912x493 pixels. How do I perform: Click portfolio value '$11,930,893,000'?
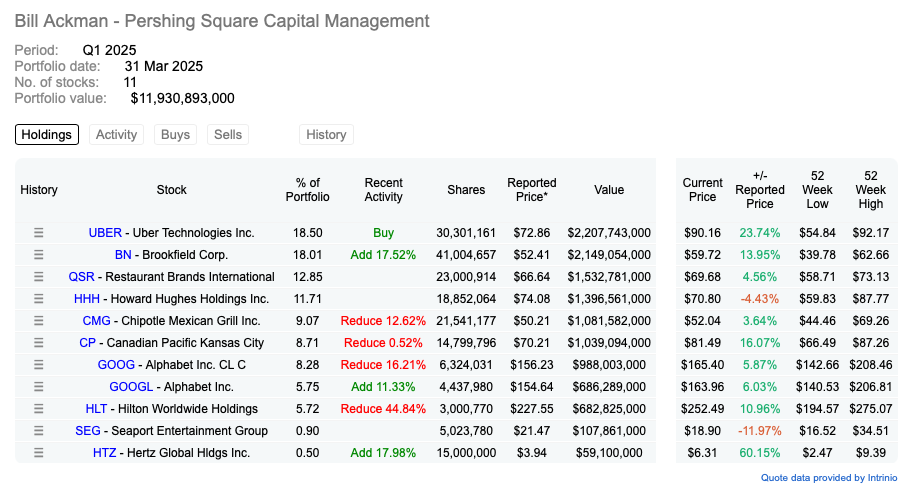click(183, 98)
